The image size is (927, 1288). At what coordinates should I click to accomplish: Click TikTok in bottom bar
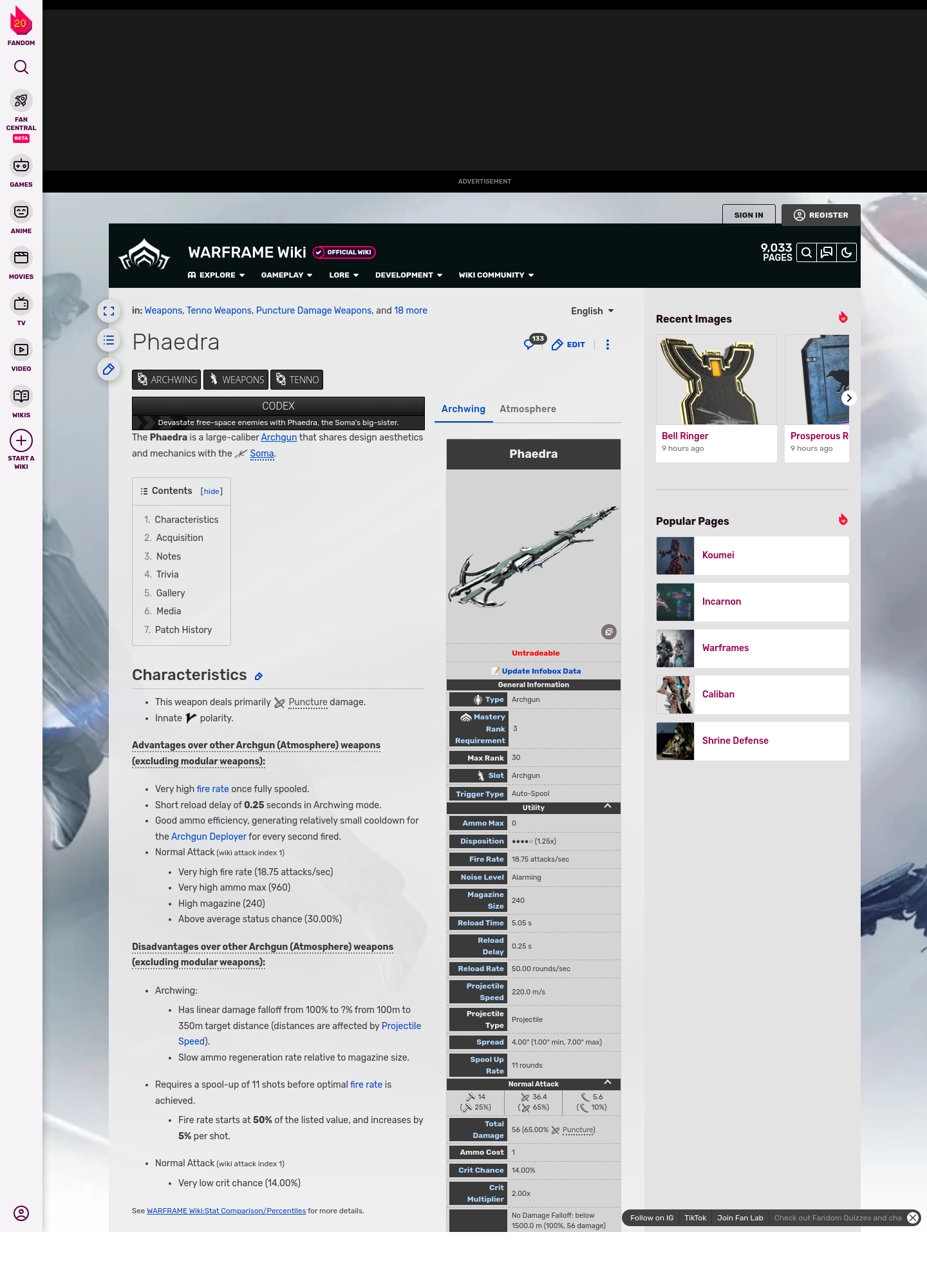tap(695, 1218)
